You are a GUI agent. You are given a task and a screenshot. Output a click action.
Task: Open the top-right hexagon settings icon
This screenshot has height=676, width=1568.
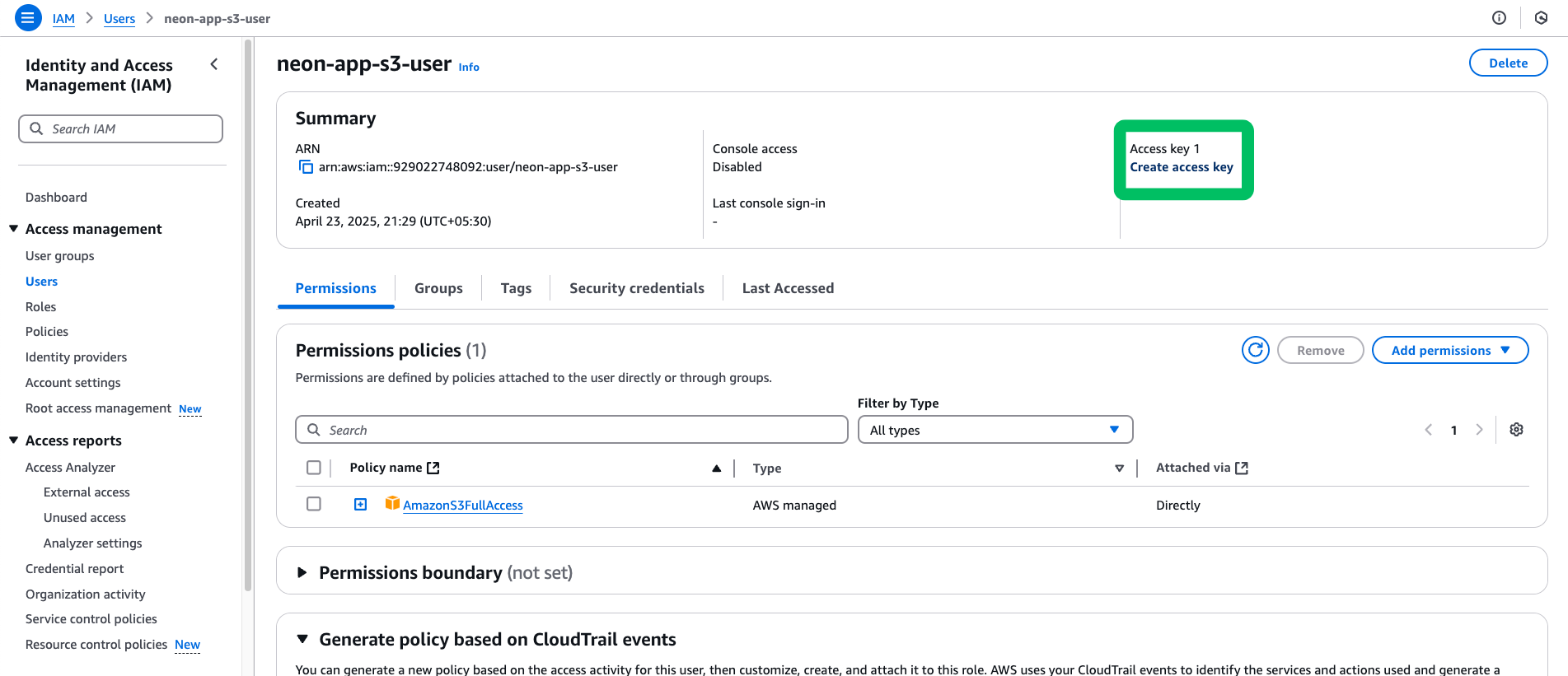1541,18
